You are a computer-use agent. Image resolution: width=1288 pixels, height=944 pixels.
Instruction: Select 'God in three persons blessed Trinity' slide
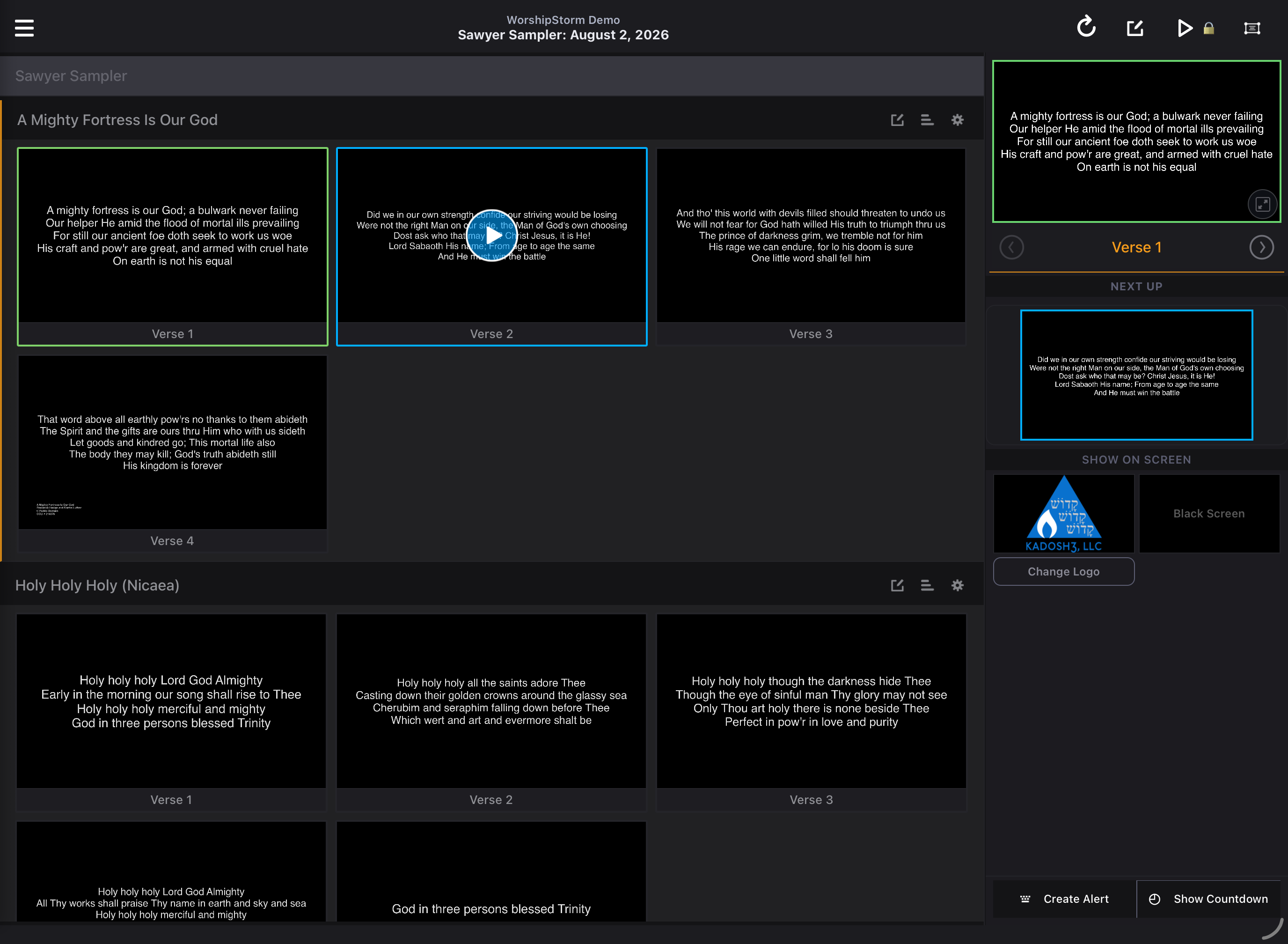(x=491, y=871)
